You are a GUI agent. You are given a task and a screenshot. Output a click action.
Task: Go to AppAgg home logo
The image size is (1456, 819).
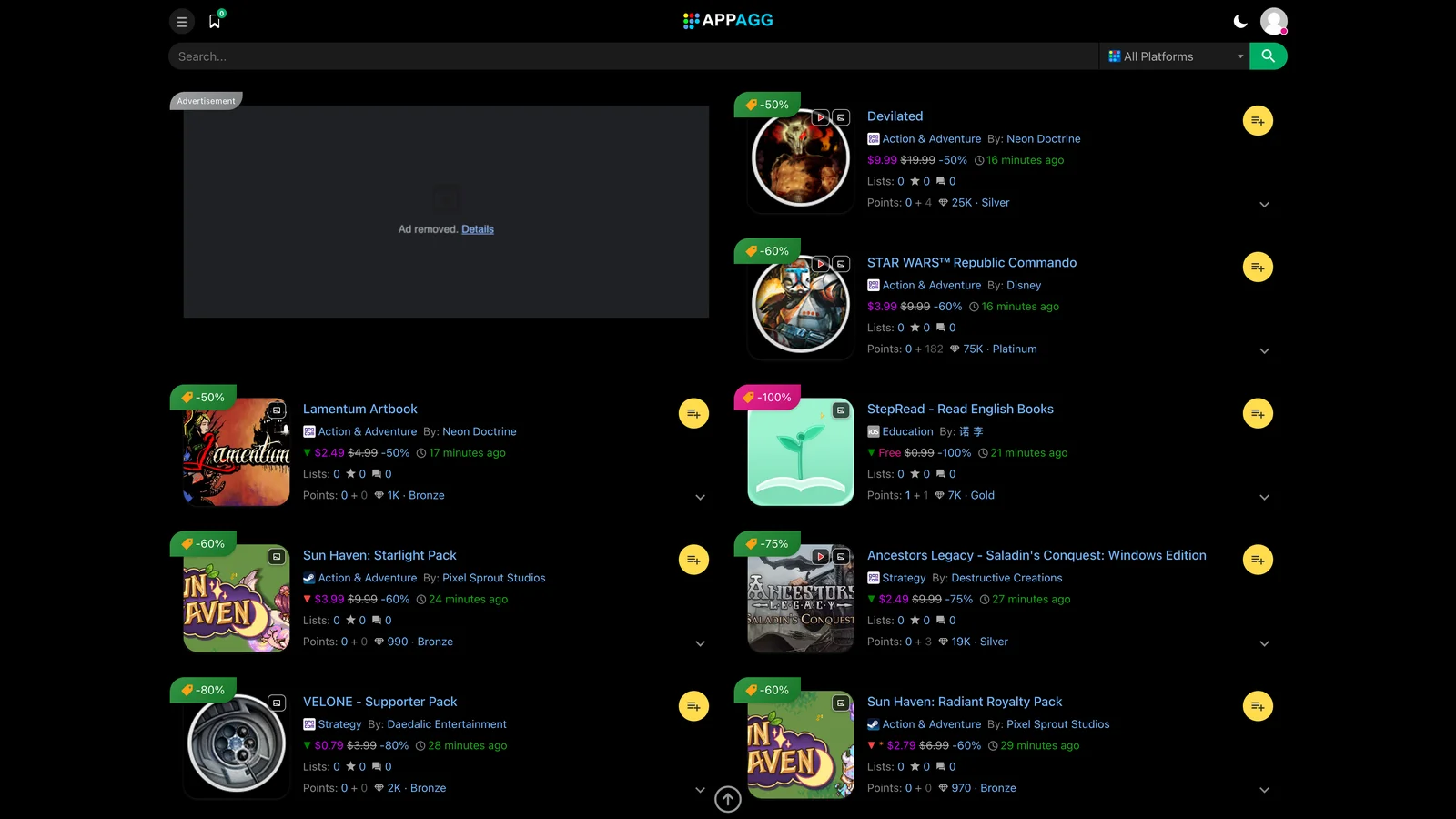tap(728, 20)
